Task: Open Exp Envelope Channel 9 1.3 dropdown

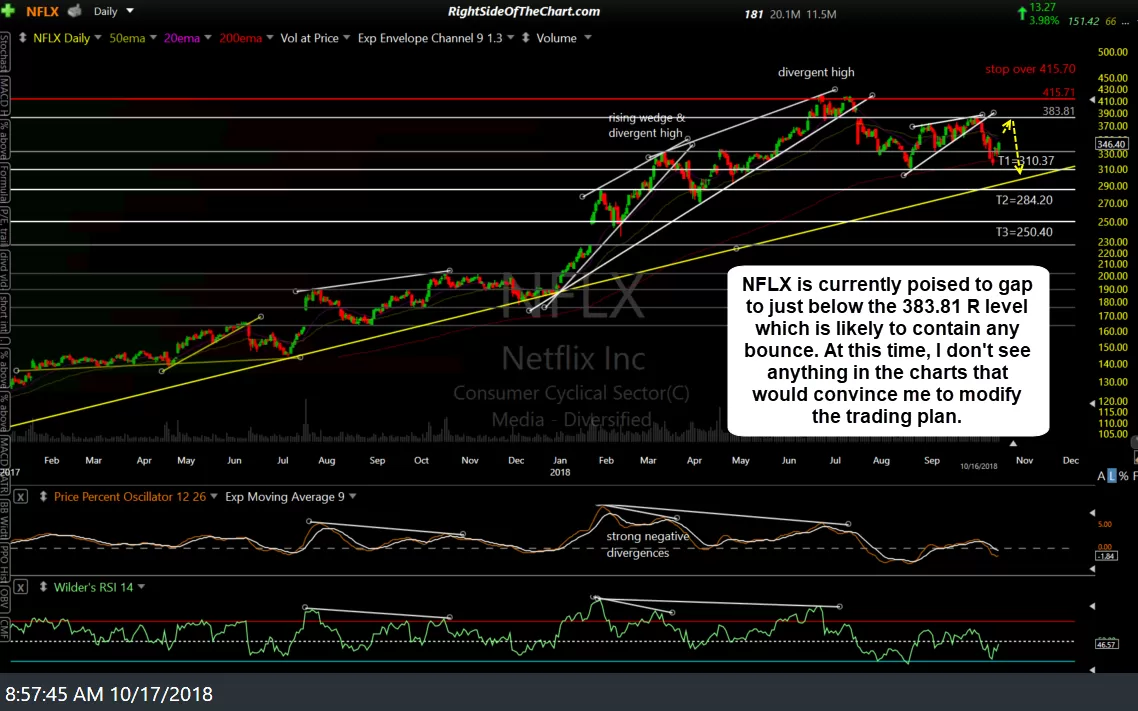Action: point(510,38)
